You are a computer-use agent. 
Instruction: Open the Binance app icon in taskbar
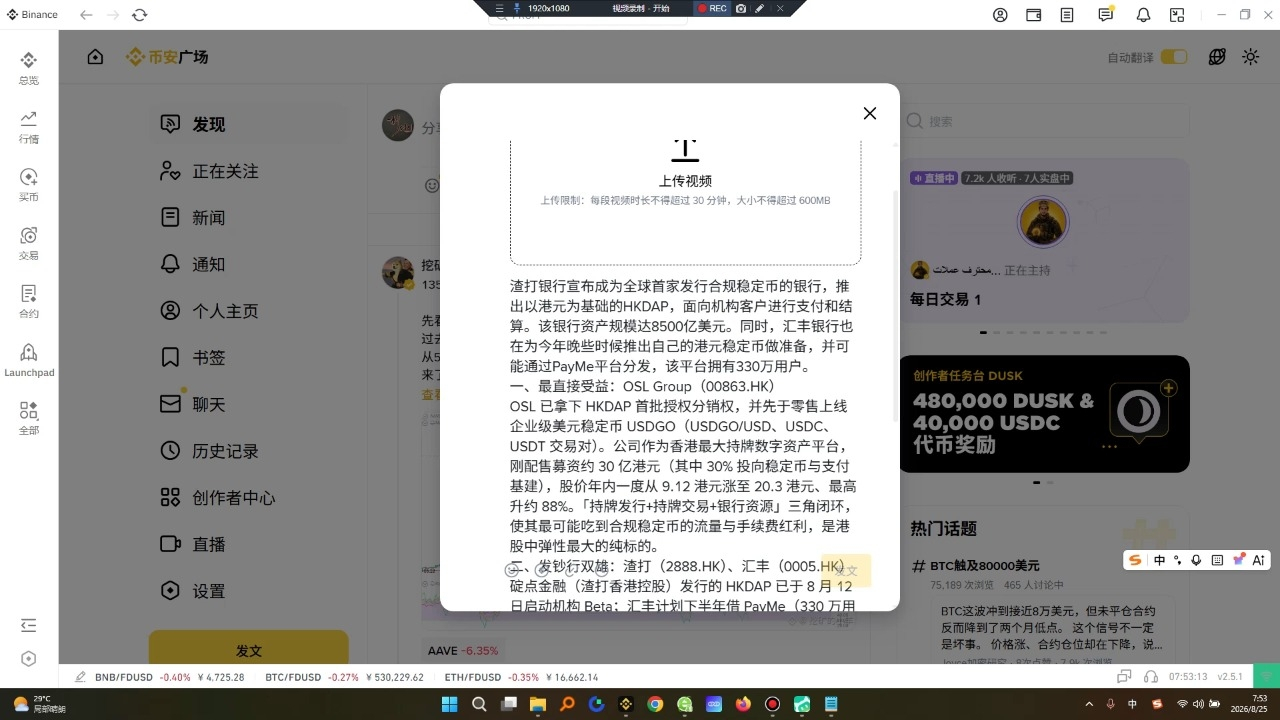coord(626,704)
